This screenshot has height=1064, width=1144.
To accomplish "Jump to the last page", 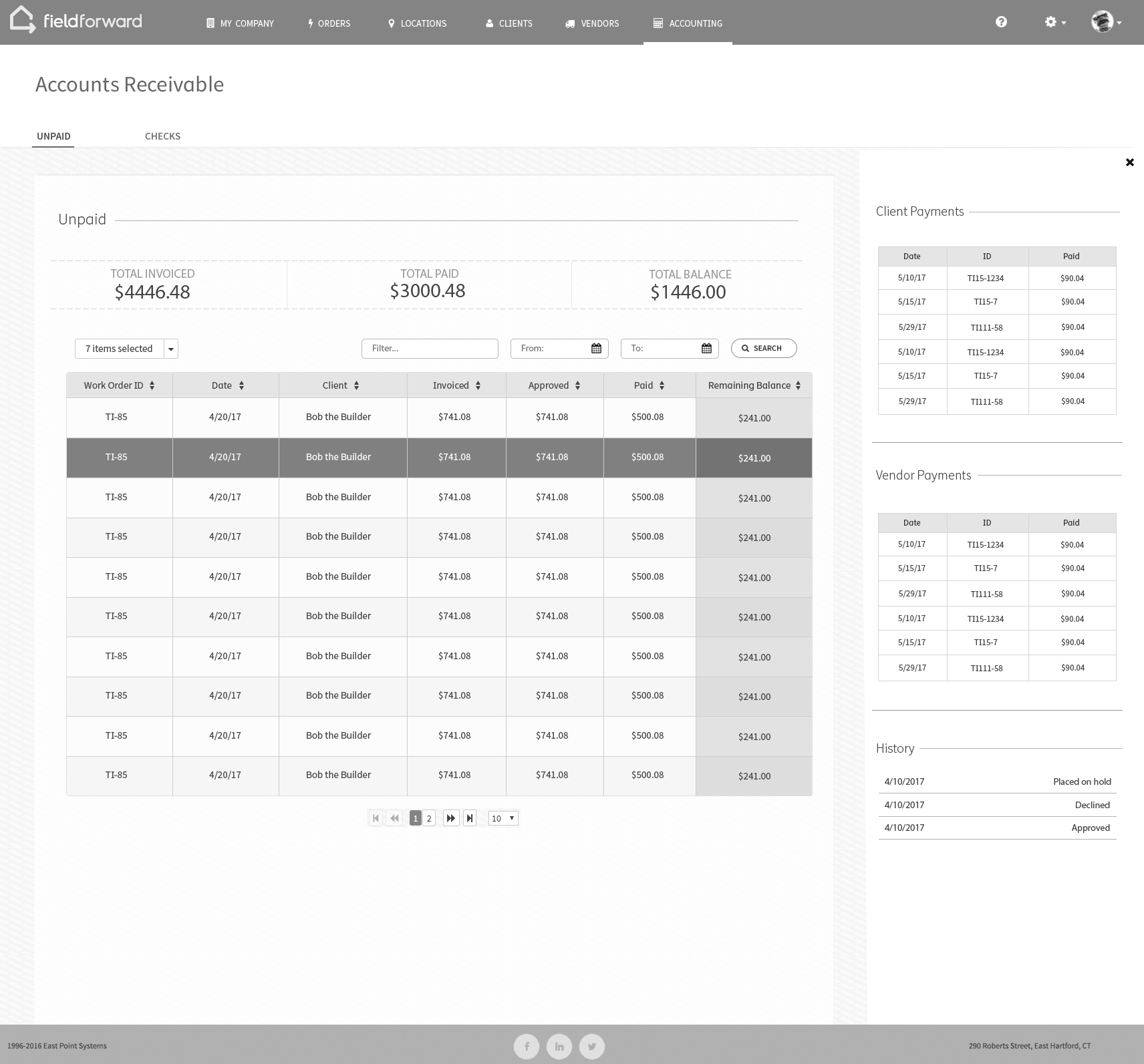I will (470, 818).
